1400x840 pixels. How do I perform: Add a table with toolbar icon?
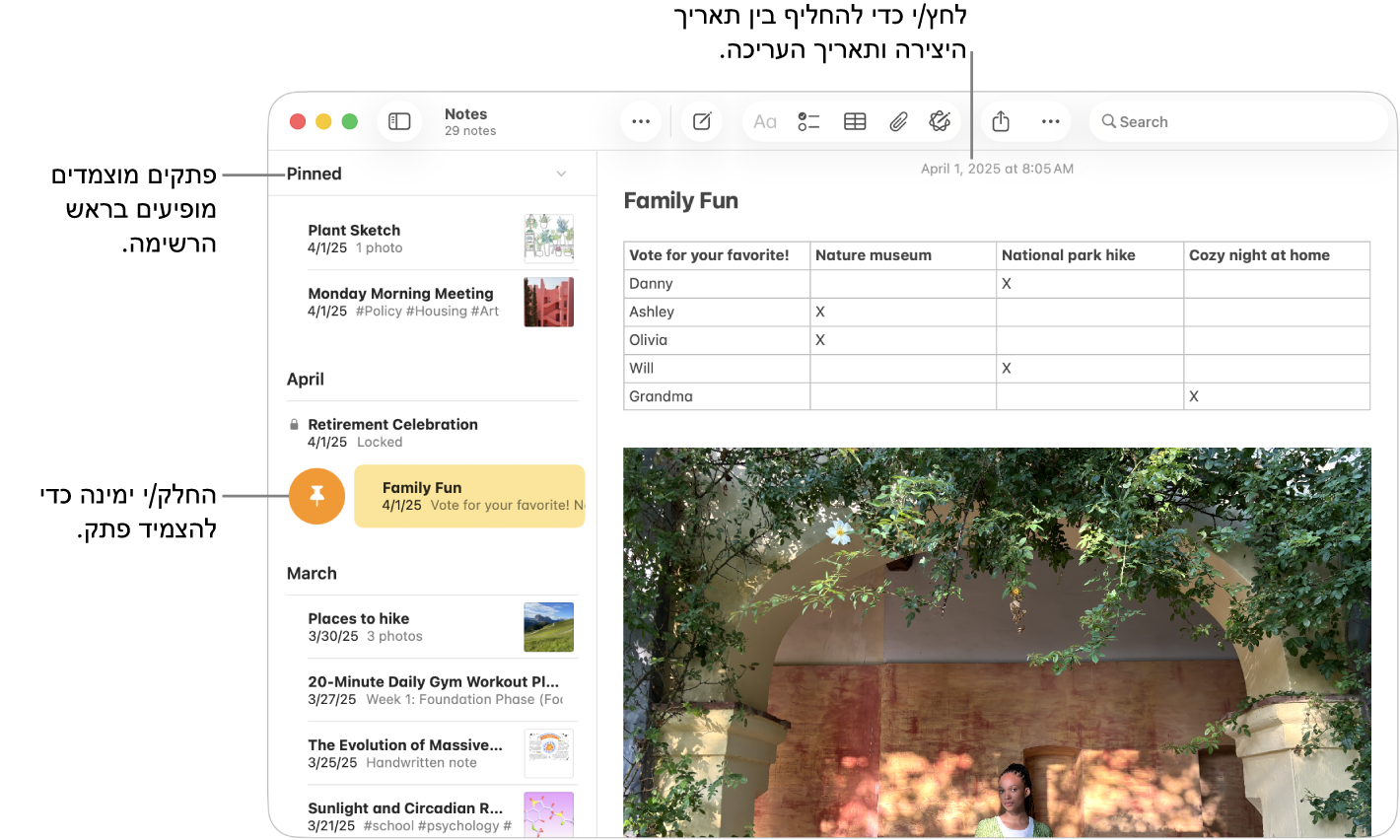[x=855, y=121]
